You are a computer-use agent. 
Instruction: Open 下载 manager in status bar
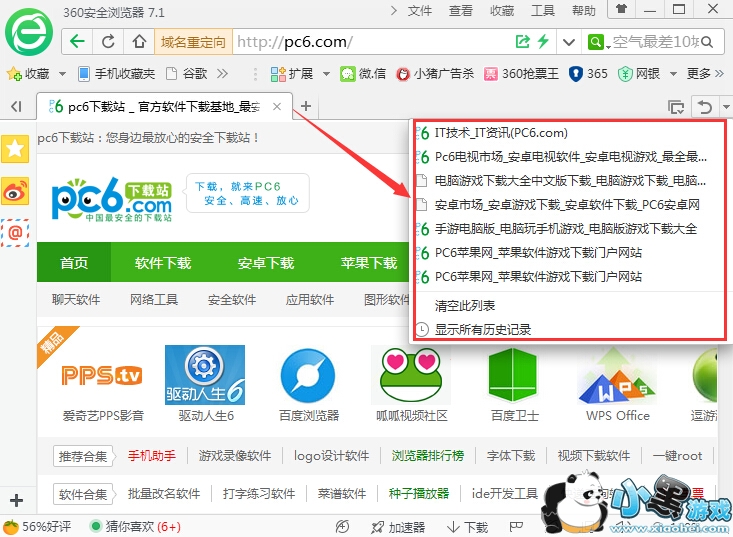(467, 527)
